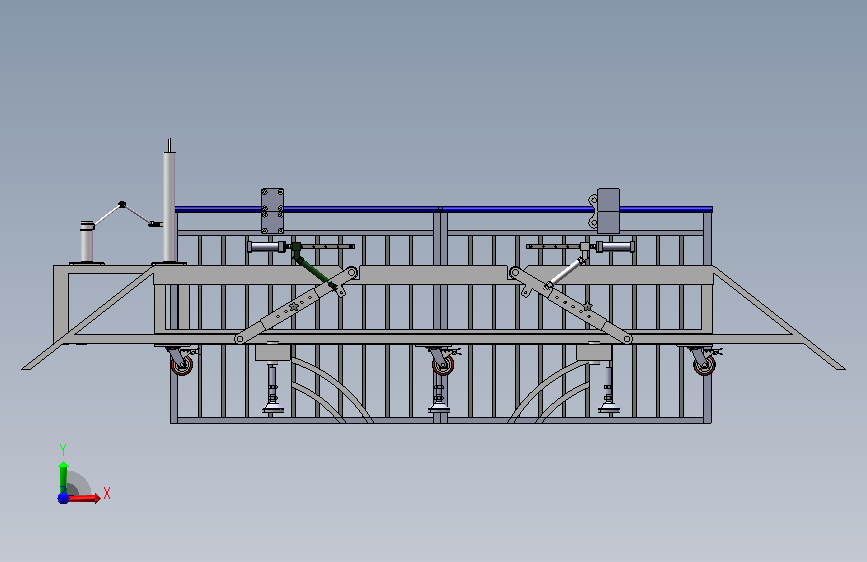Select the short cylinder on left platform
The image size is (867, 562).
coord(87,242)
